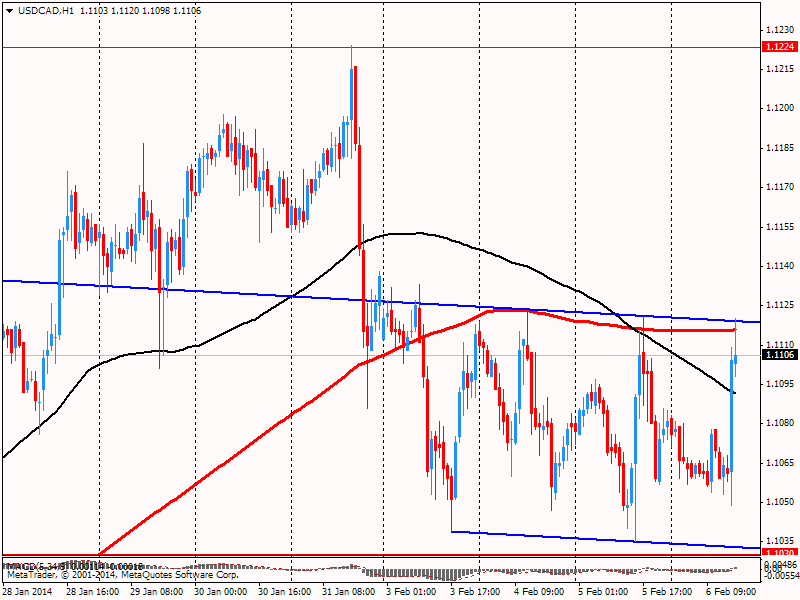
Task: Click the 1.1140 price axis label
Action: pos(780,266)
